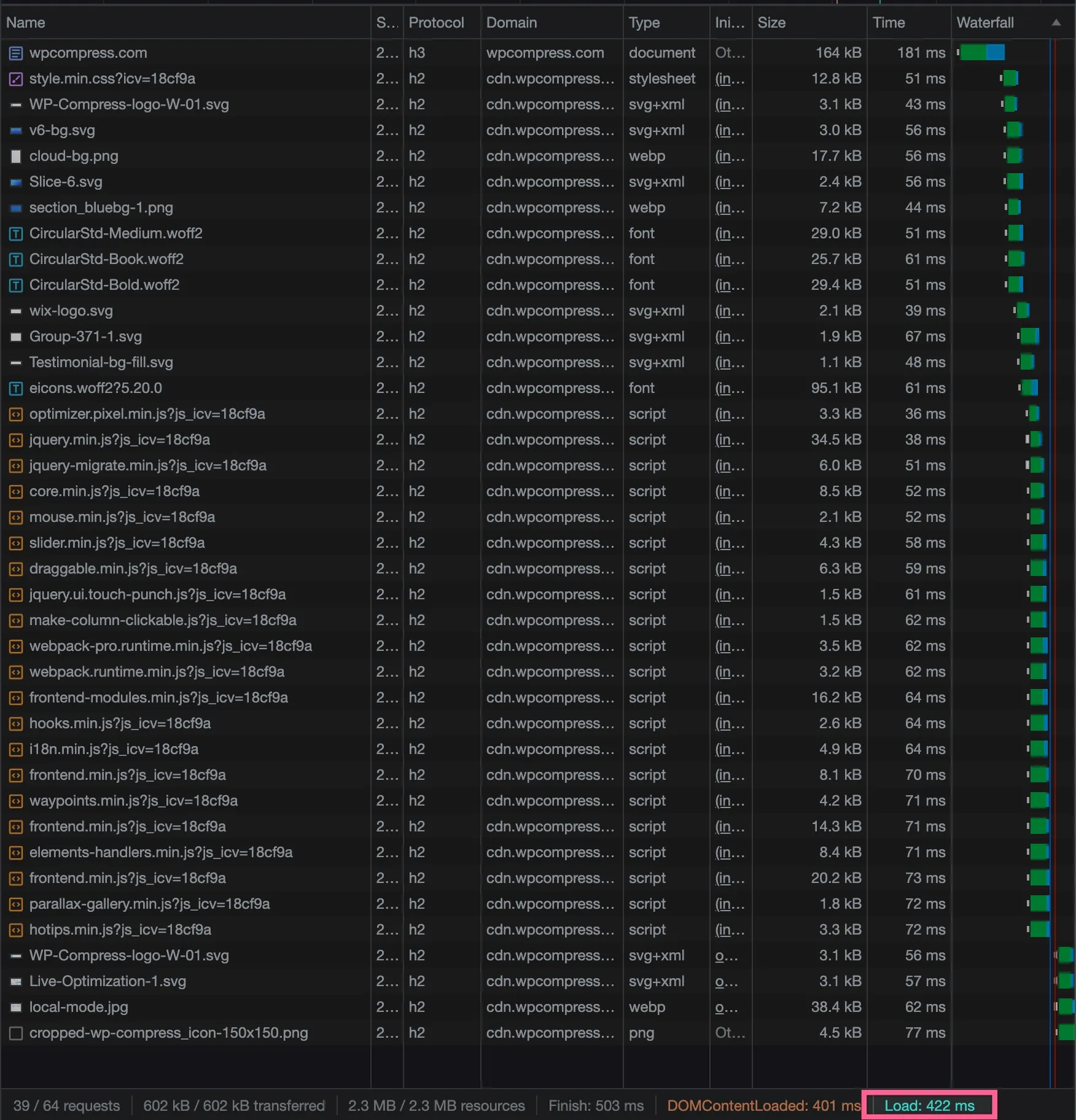The height and width of the screenshot is (1120, 1076).
Task: Click the image thumbnail icon for cloud-bg.png
Action: click(x=16, y=157)
